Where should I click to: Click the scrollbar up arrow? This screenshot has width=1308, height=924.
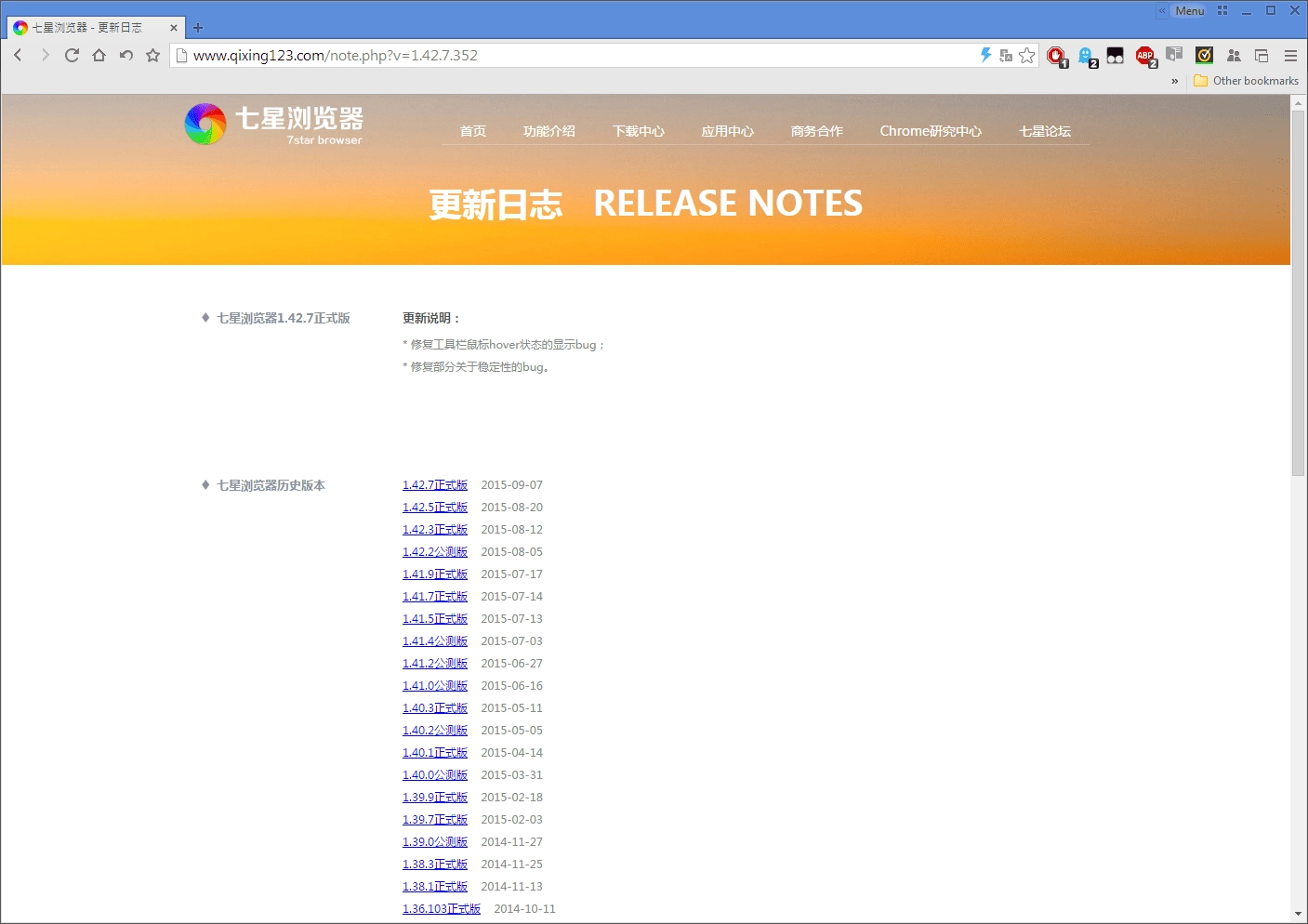pos(1299,102)
